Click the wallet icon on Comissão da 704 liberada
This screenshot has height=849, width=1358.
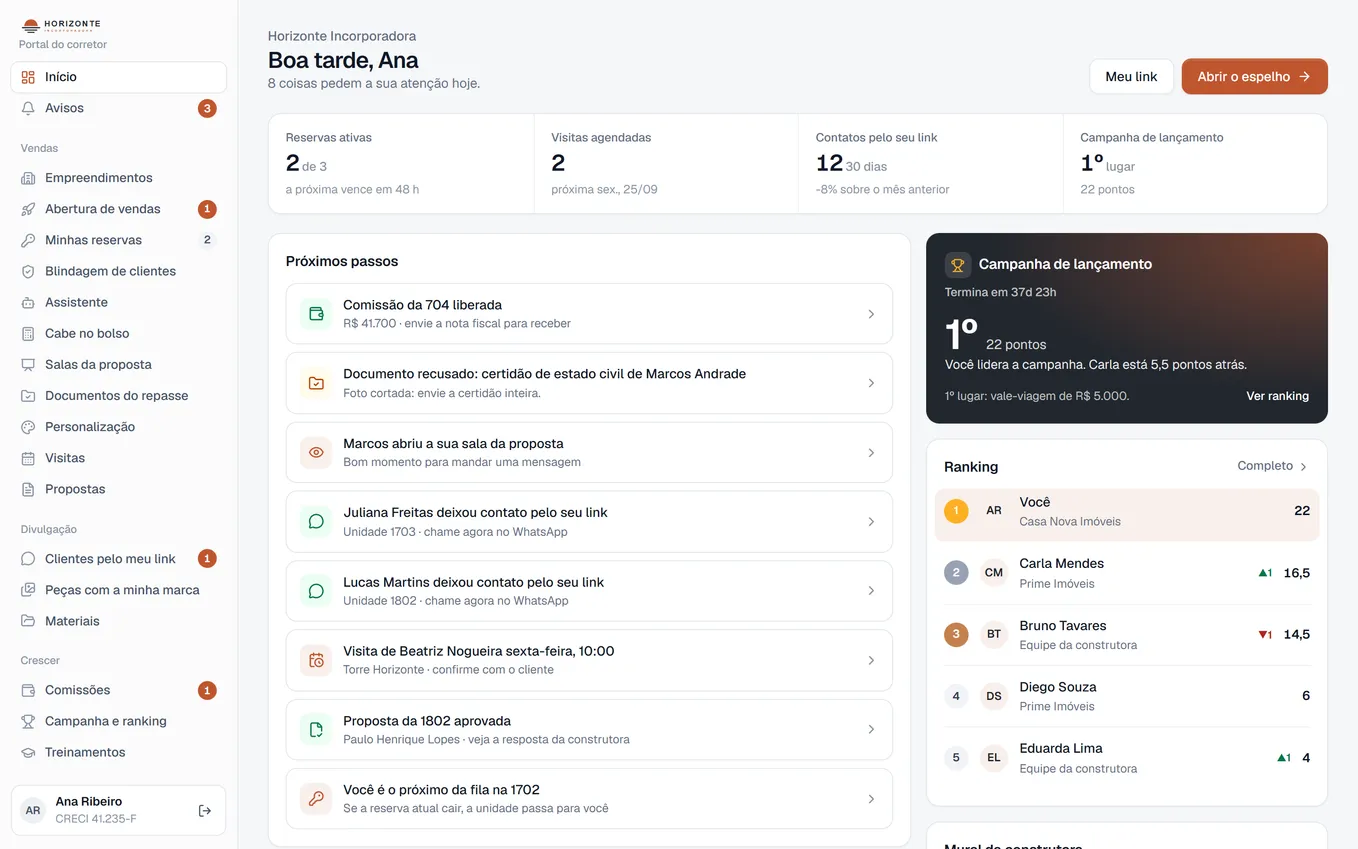pos(316,314)
